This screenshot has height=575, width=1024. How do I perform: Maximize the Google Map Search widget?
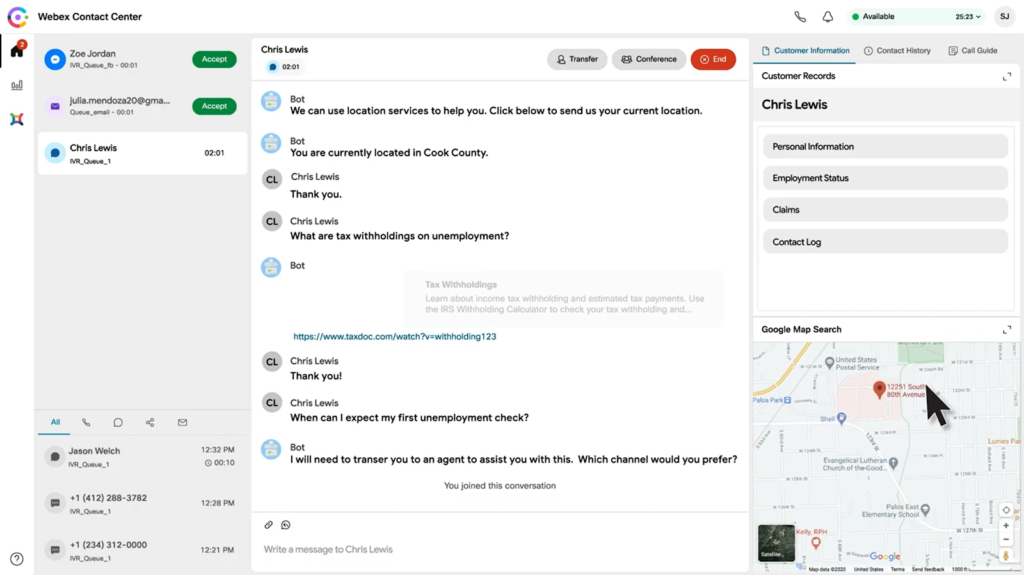point(1007,330)
